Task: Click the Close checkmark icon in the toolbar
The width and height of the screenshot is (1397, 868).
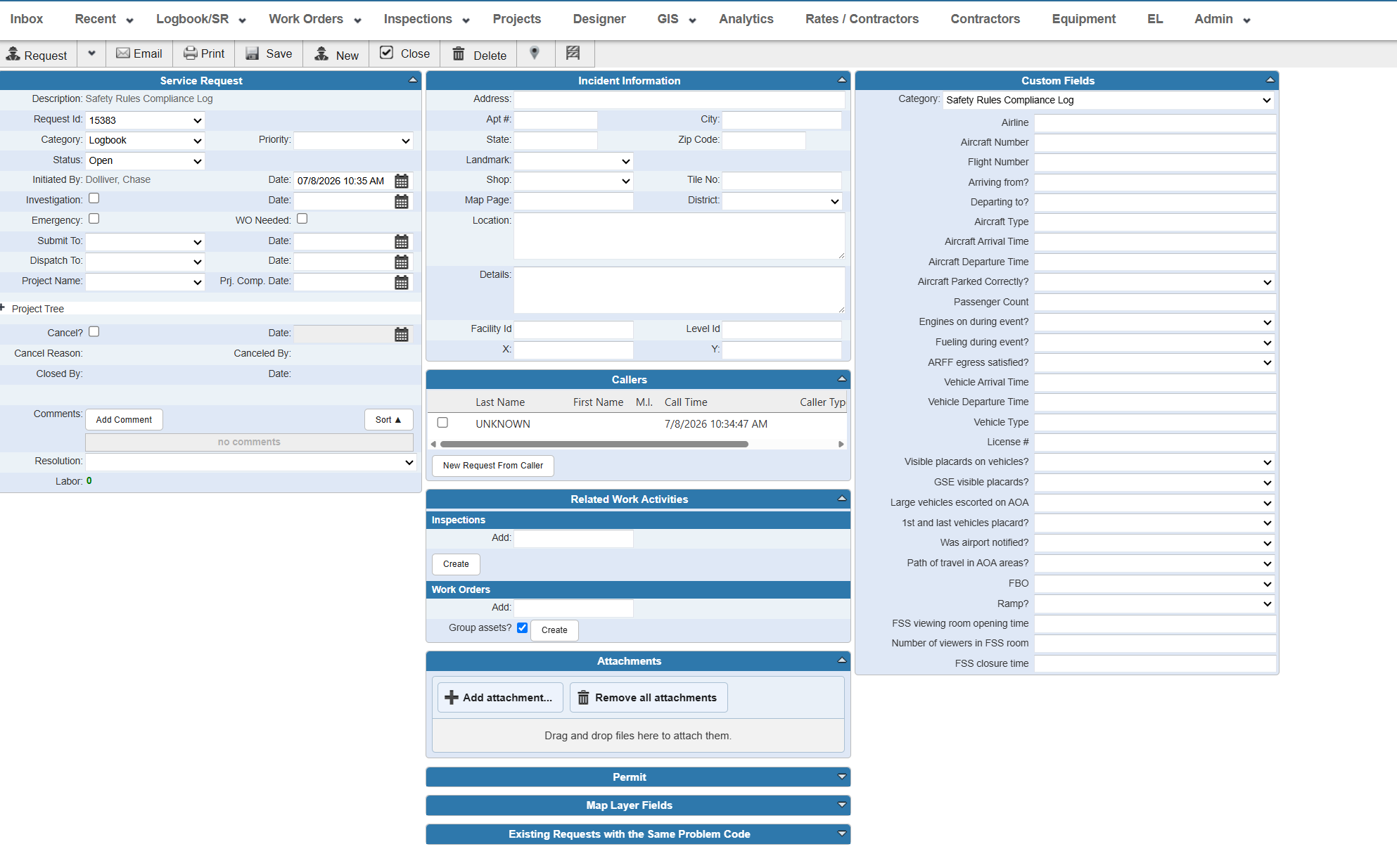Action: 387,53
